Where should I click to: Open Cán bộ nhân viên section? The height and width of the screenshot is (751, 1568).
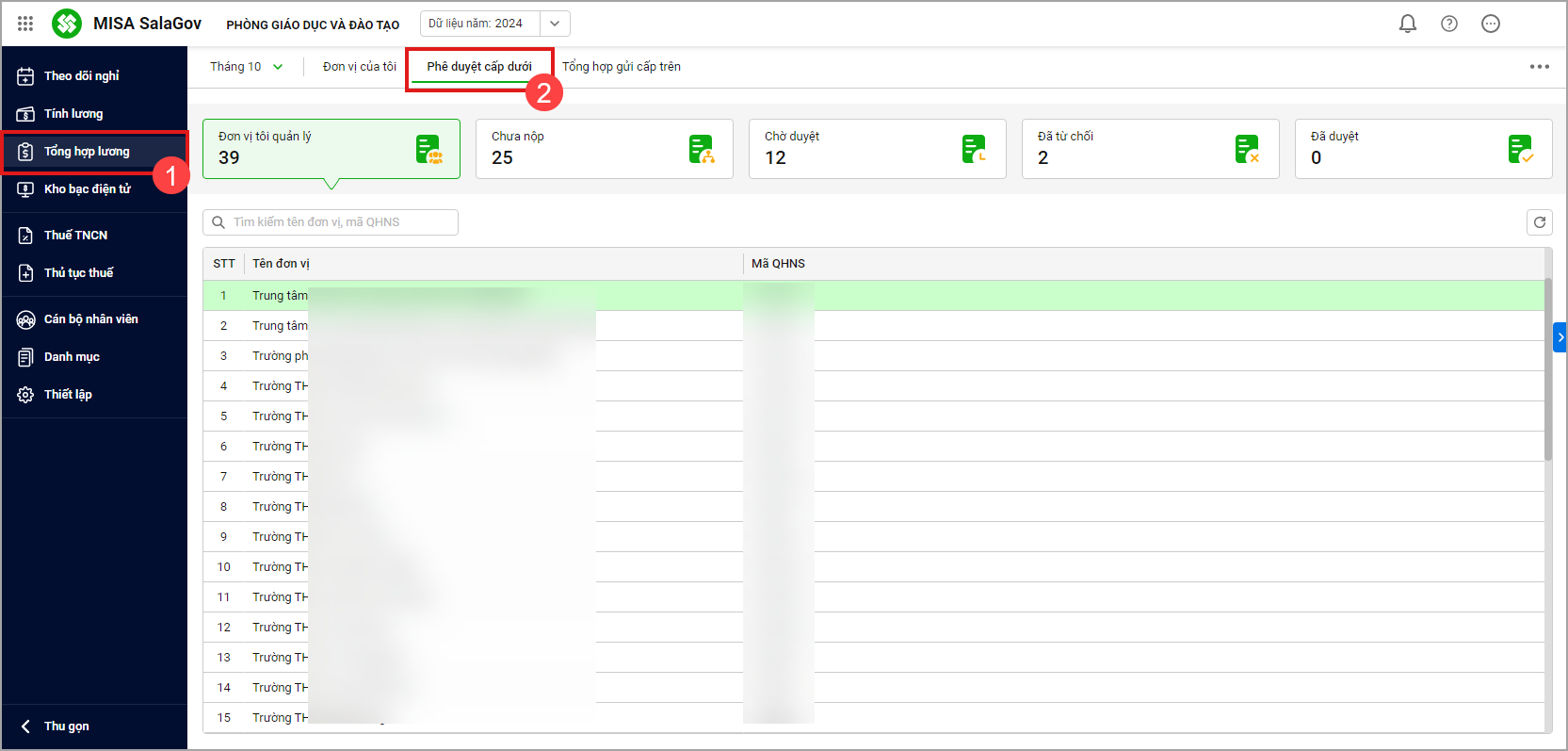(x=90, y=319)
